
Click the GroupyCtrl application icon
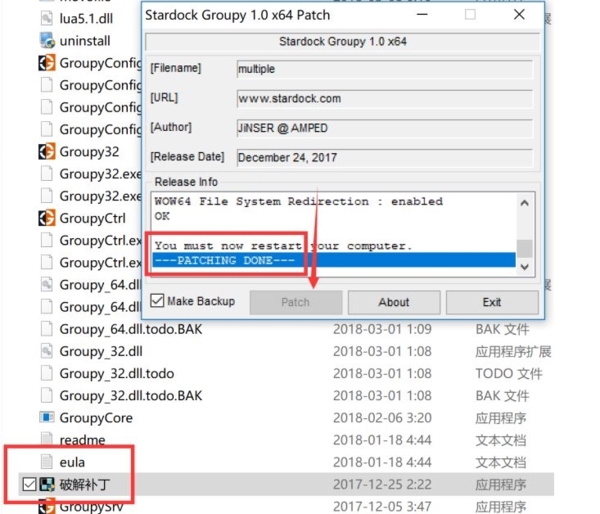(x=47, y=218)
